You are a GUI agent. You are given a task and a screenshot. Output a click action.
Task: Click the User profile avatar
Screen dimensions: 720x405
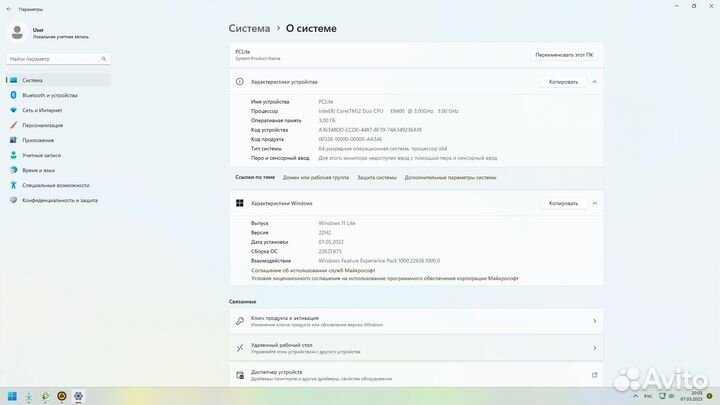17,33
